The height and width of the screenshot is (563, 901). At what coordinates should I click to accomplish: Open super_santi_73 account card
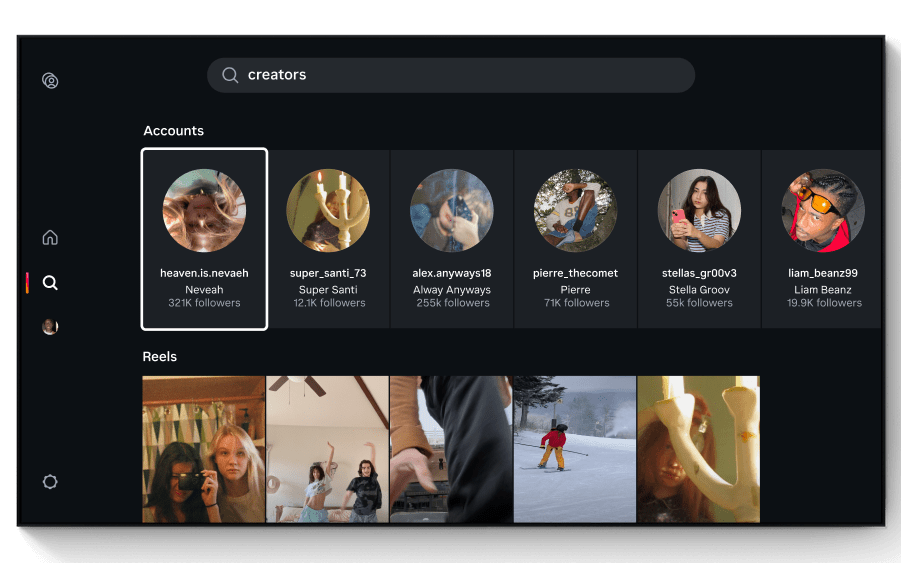(328, 239)
